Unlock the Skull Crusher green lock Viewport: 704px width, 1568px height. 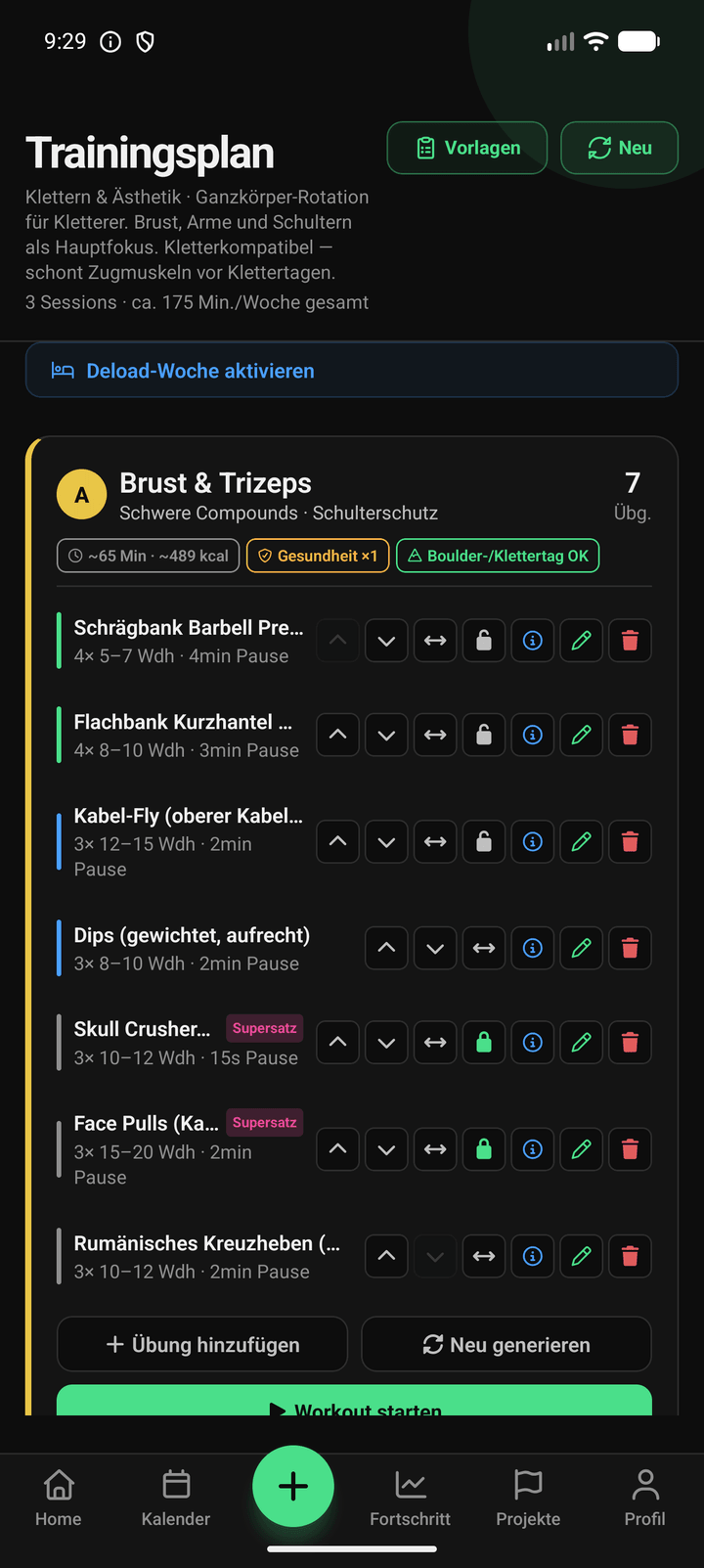(484, 1043)
